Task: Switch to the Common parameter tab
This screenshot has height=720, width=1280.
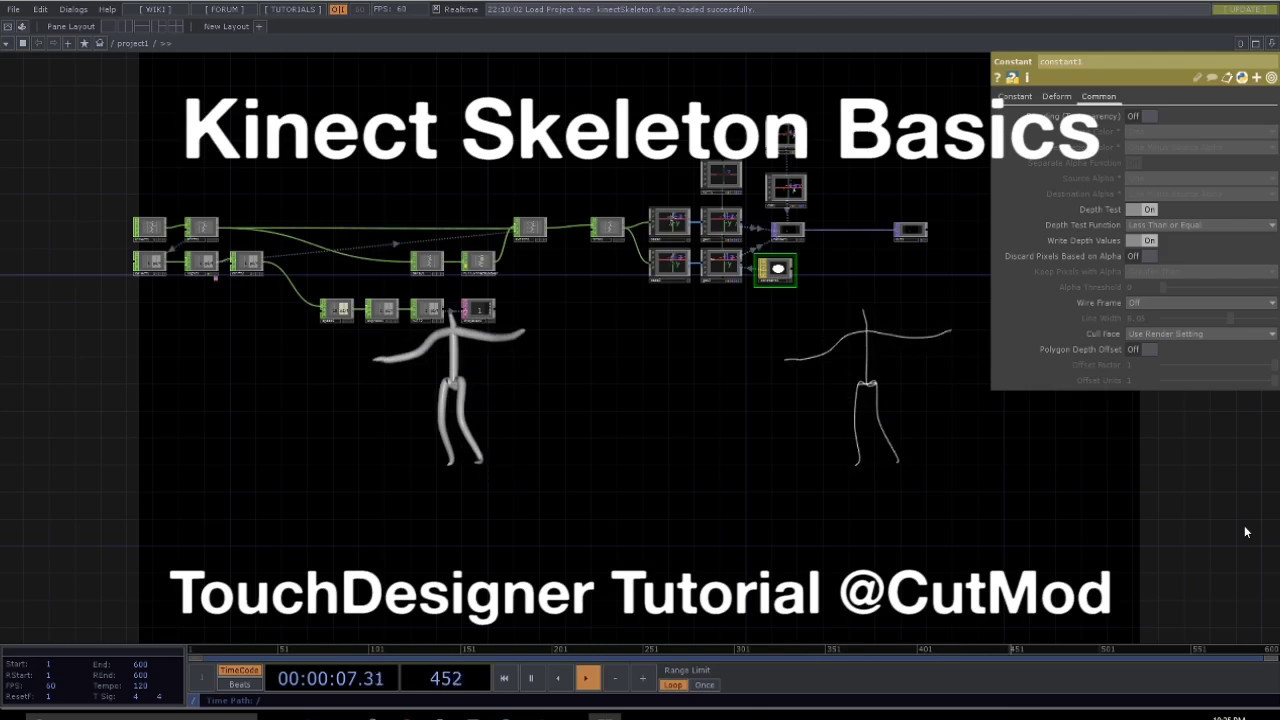Action: (x=1098, y=96)
